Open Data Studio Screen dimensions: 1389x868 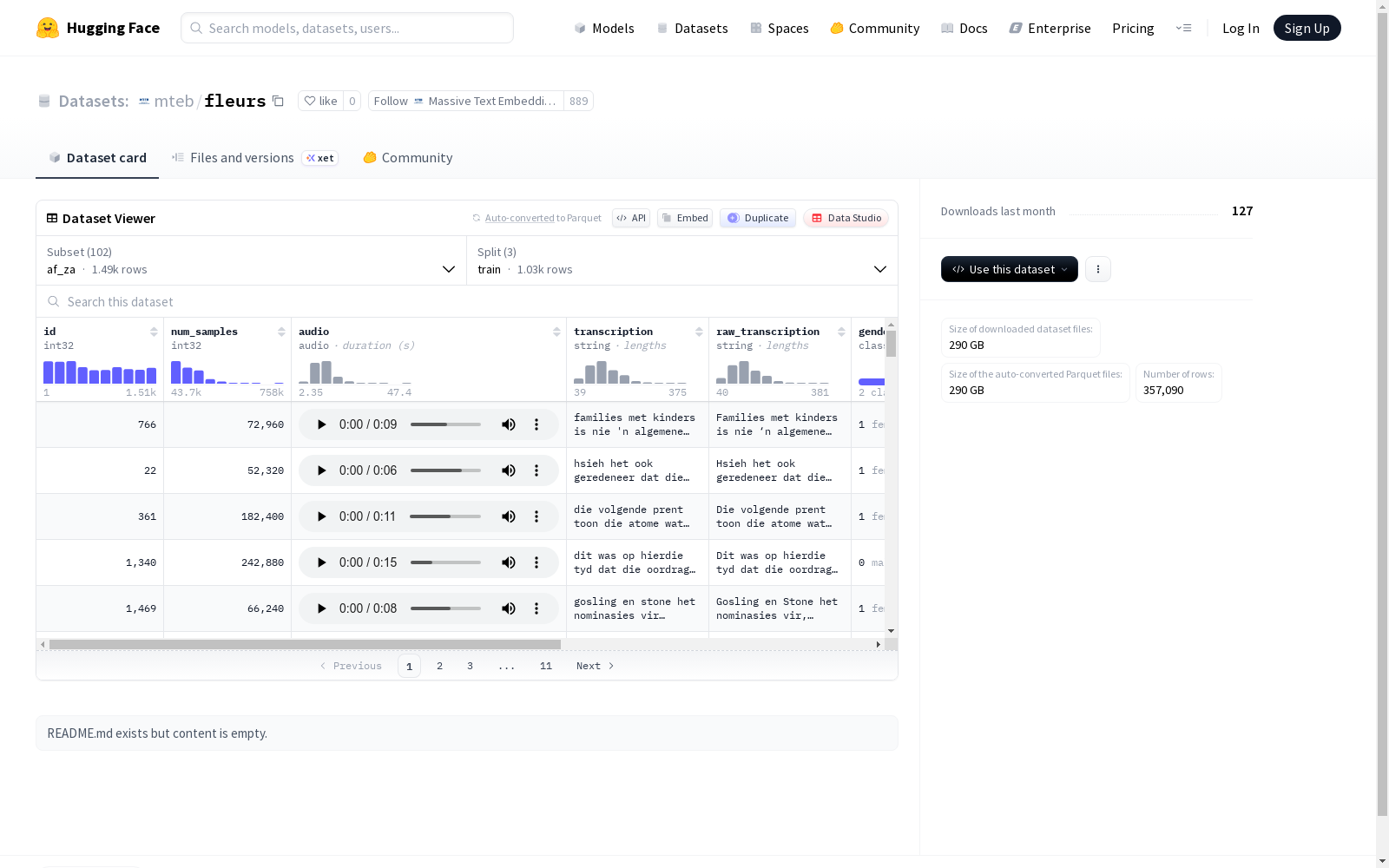pyautogui.click(x=846, y=218)
